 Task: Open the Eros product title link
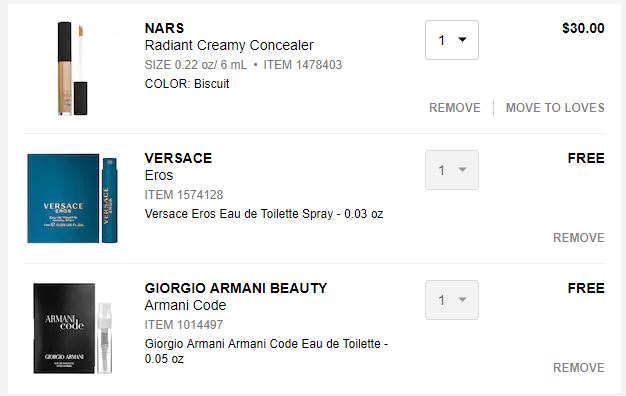159,176
